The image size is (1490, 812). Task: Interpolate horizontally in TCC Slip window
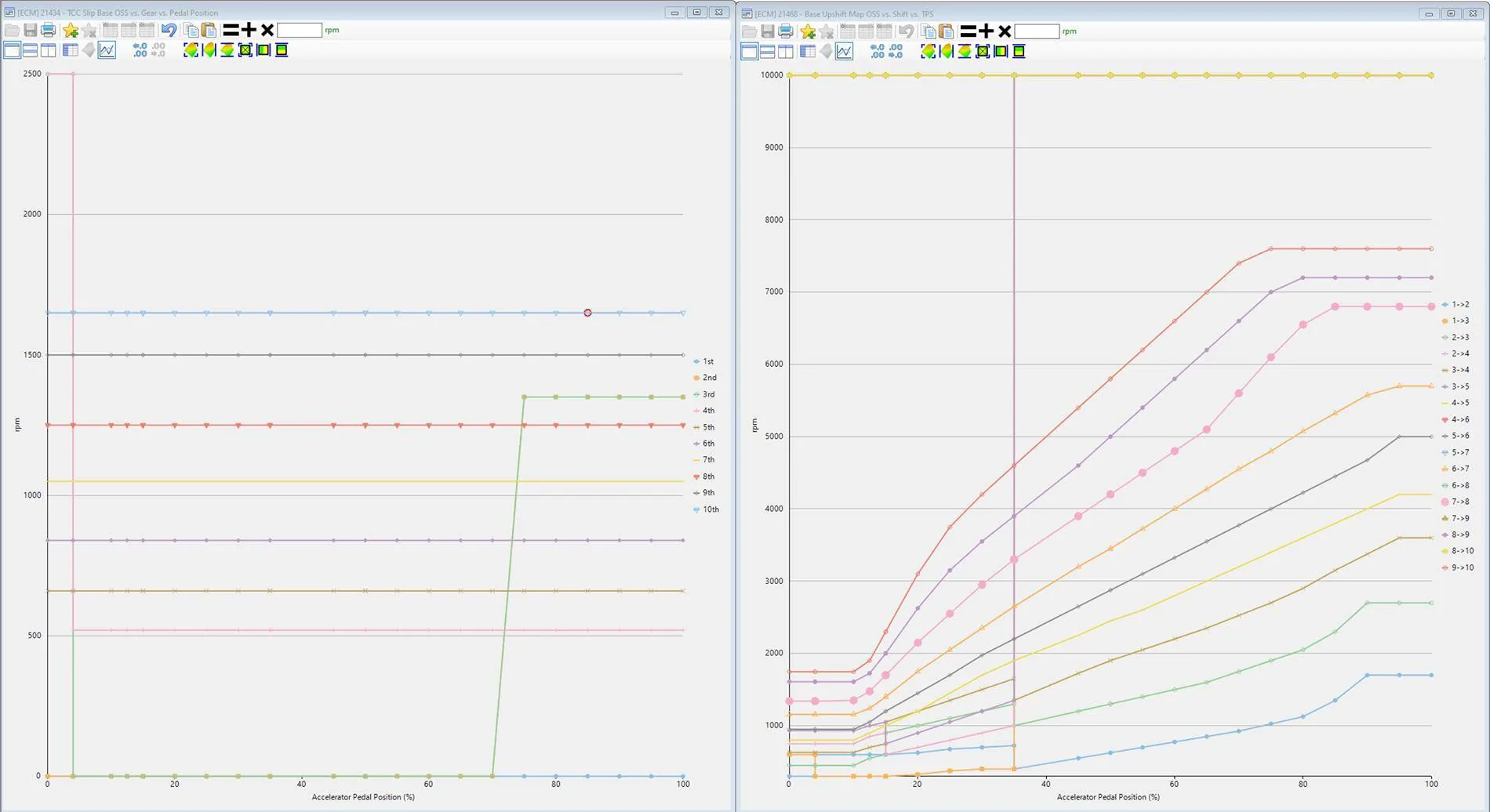tap(209, 50)
